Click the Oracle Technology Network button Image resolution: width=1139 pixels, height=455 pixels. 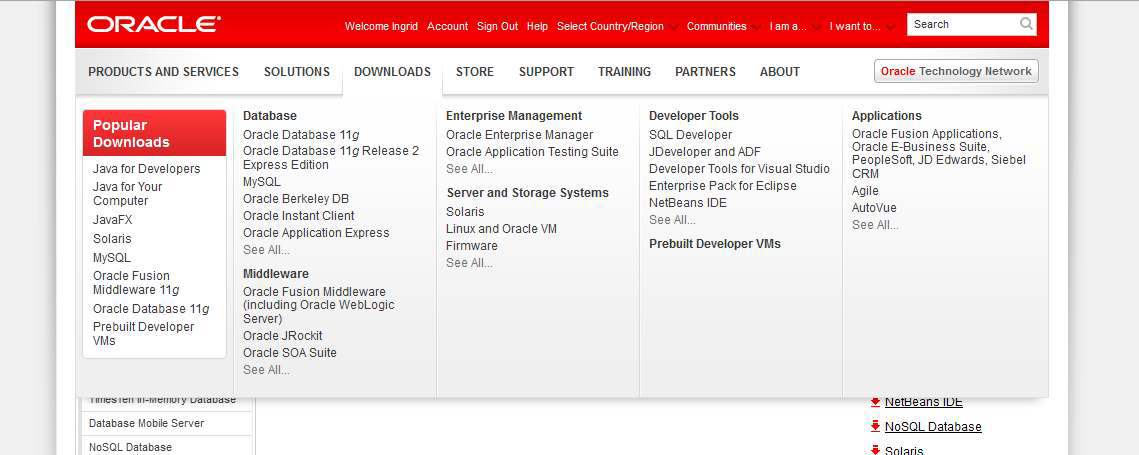[956, 72]
